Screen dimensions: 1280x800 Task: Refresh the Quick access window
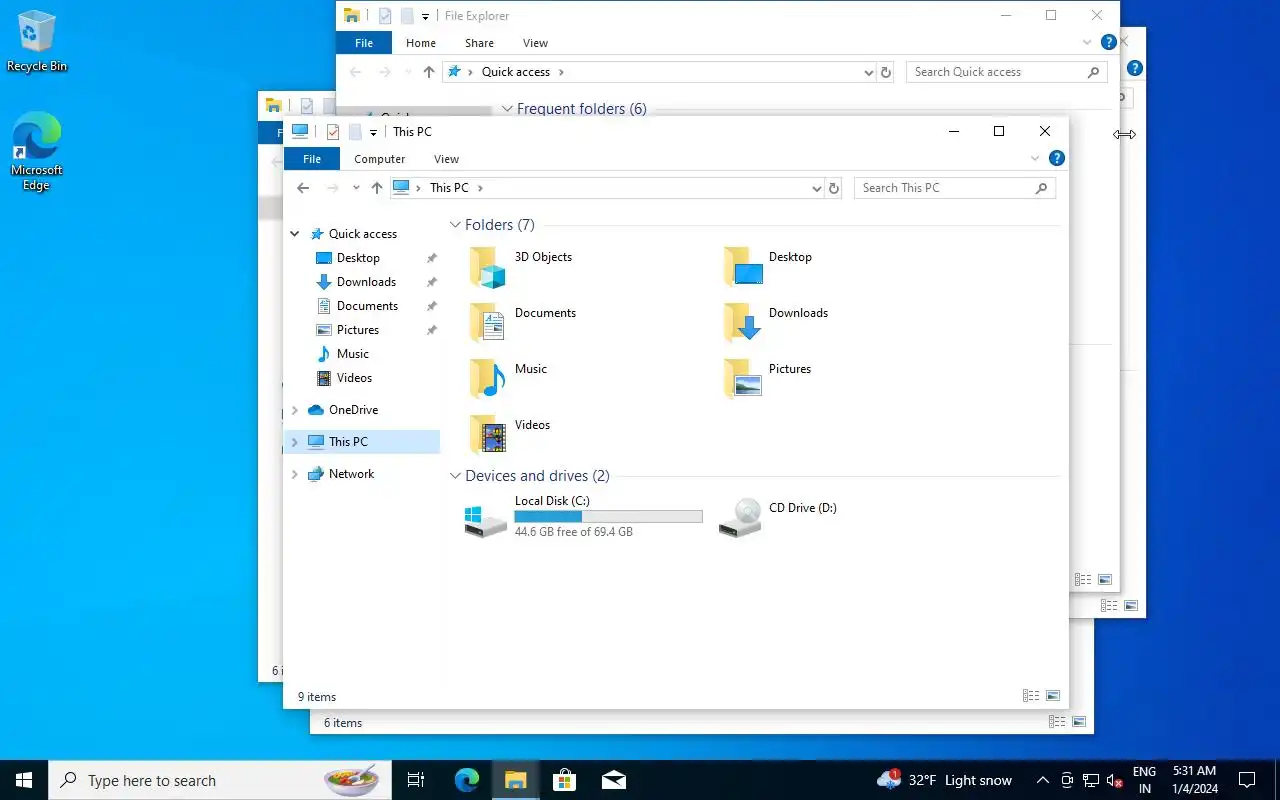tap(885, 72)
